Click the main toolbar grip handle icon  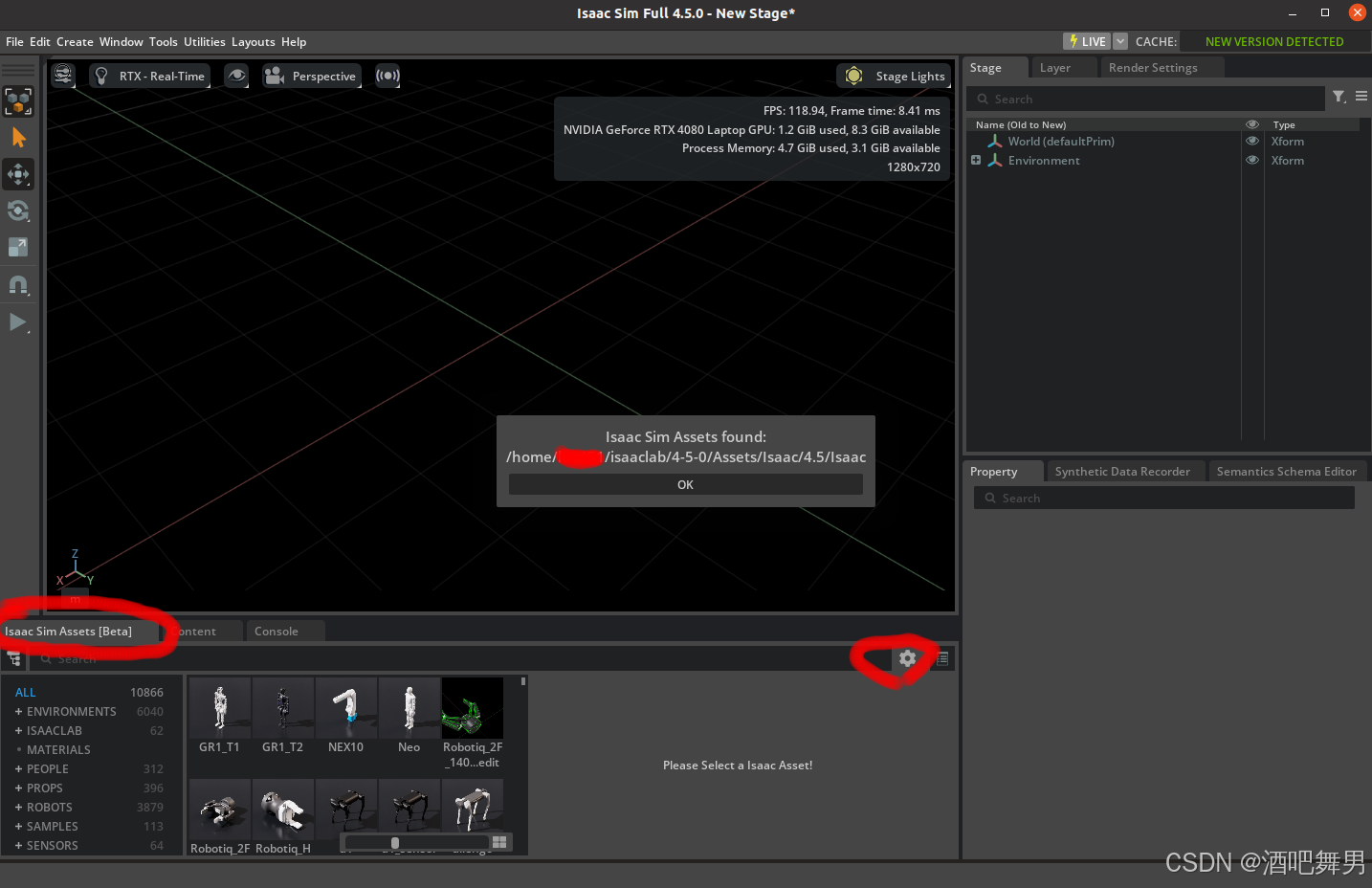click(x=18, y=70)
